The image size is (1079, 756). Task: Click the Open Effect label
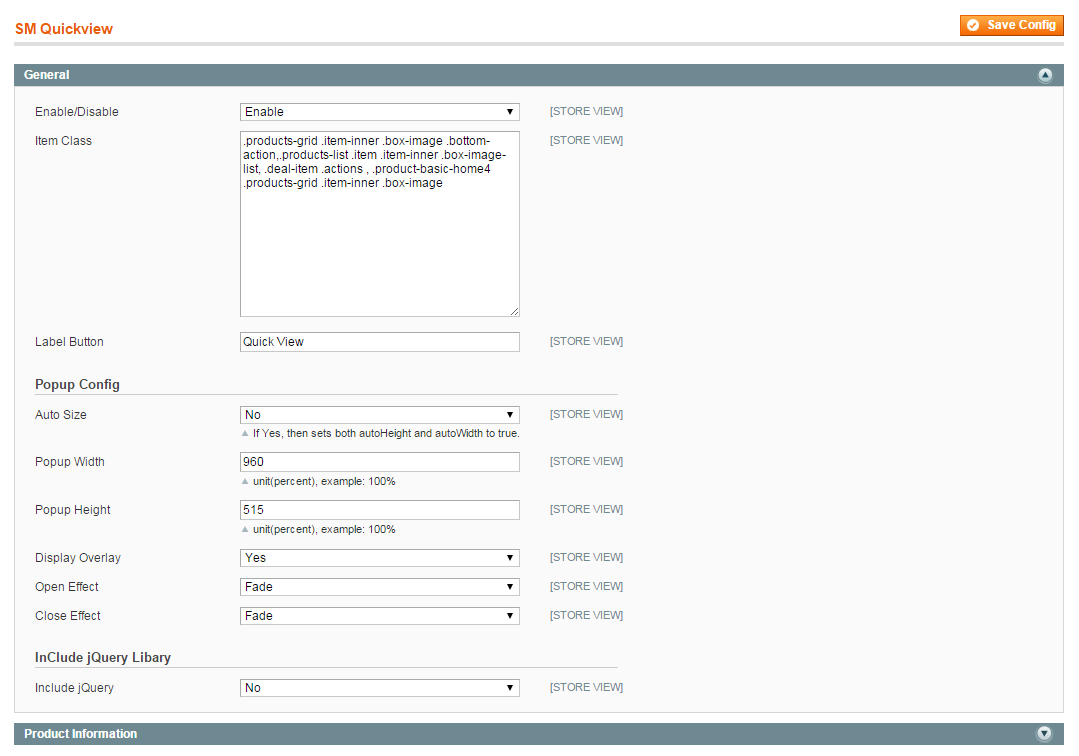(67, 587)
